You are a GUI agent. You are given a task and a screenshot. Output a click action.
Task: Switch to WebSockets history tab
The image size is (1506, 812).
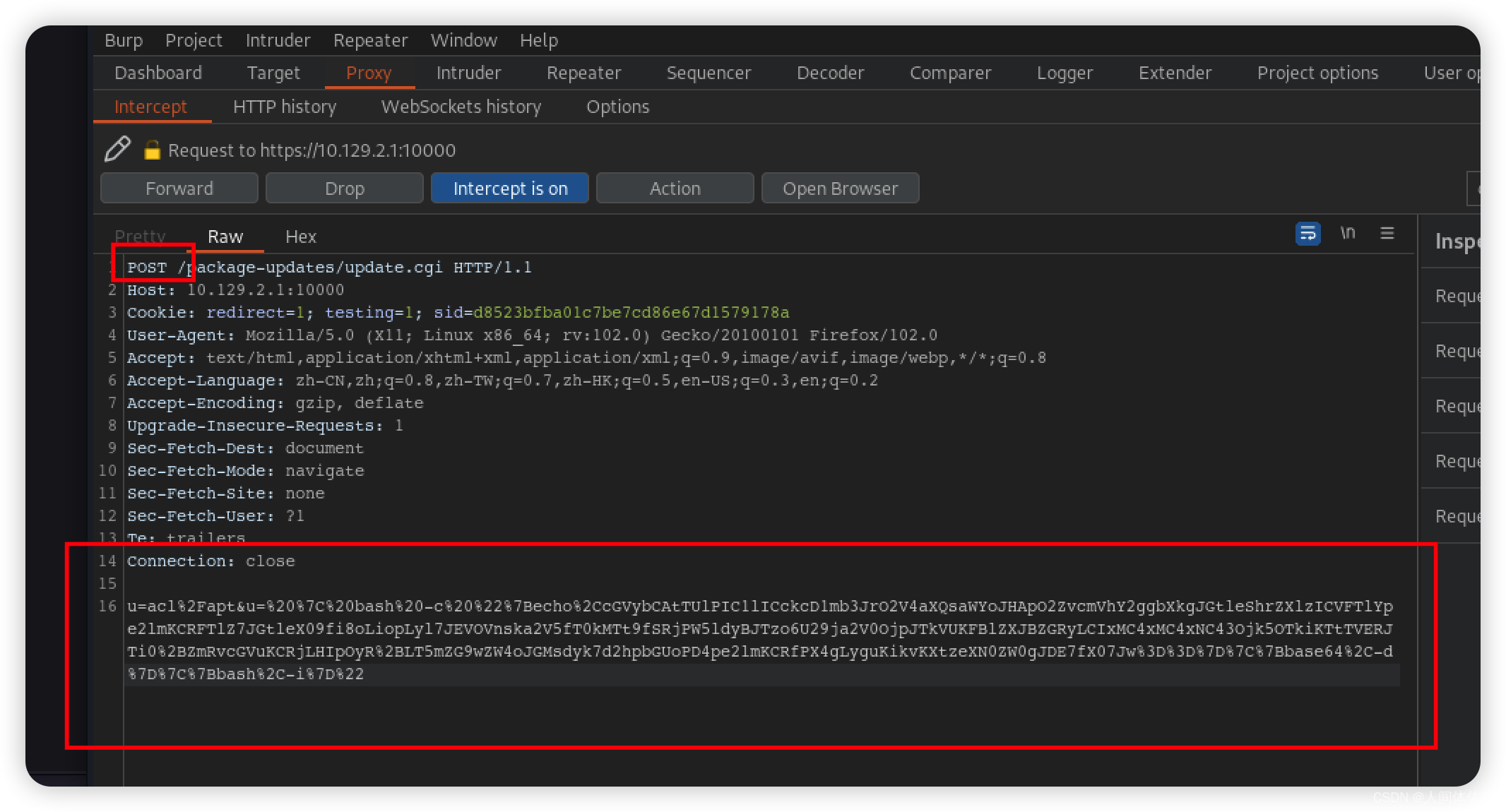(463, 106)
